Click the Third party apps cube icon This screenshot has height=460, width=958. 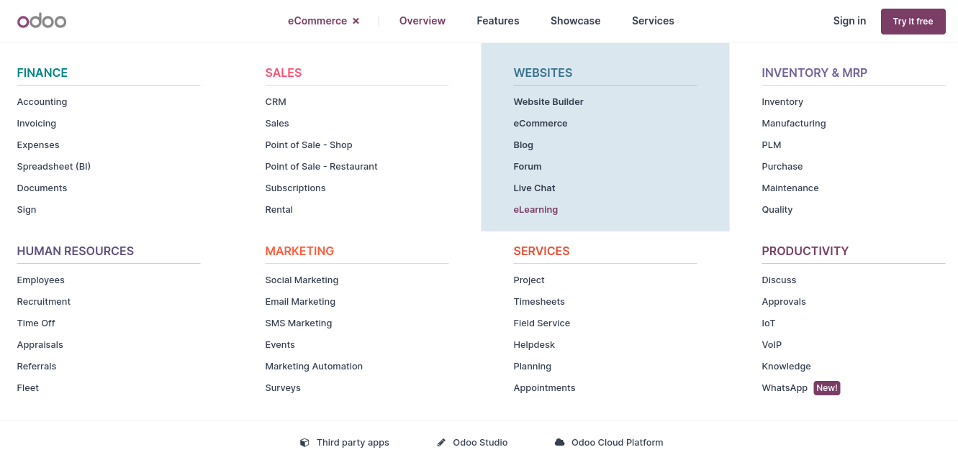304,442
